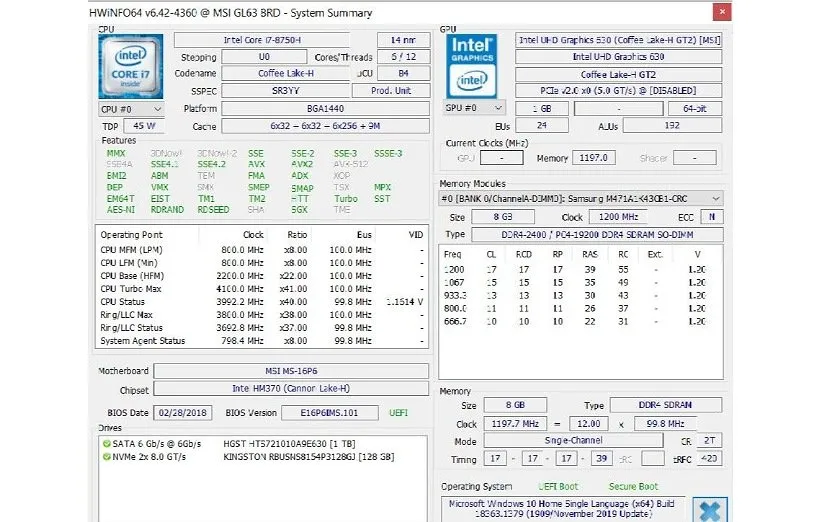Select the HGST 1 TB drive entry

[x=308, y=443]
